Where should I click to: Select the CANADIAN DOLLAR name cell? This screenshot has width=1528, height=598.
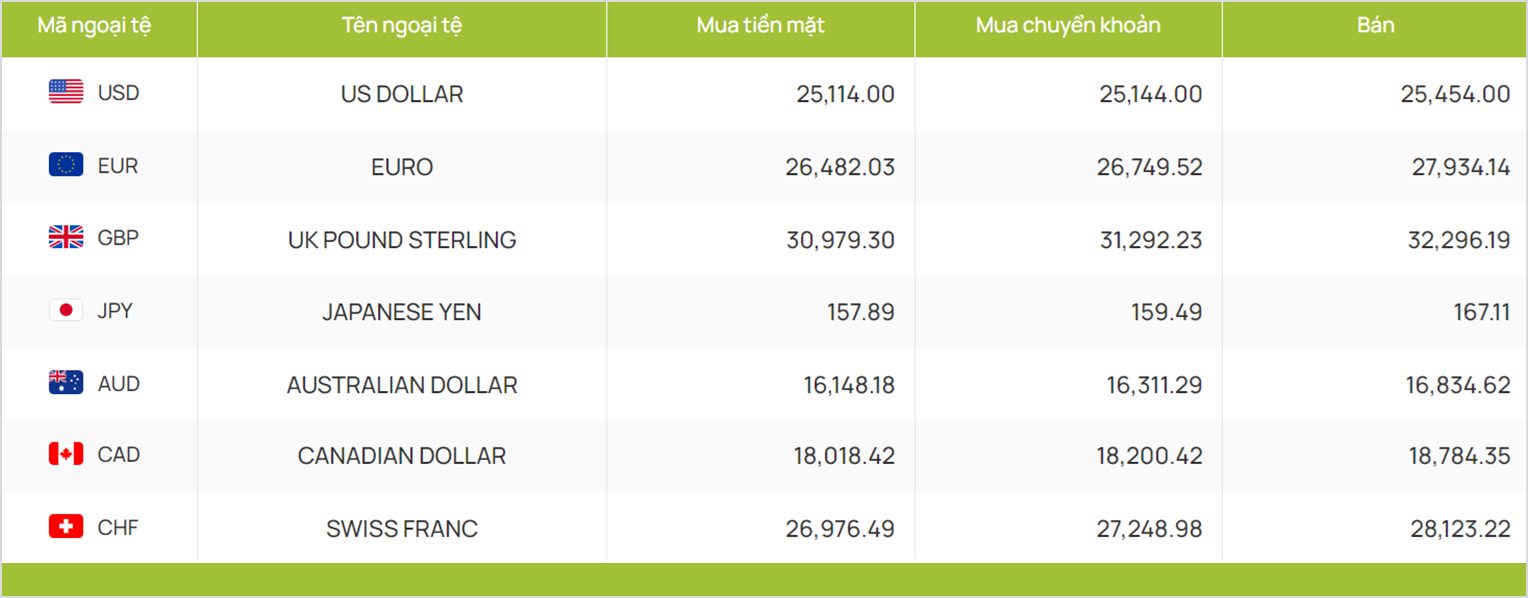pos(402,456)
